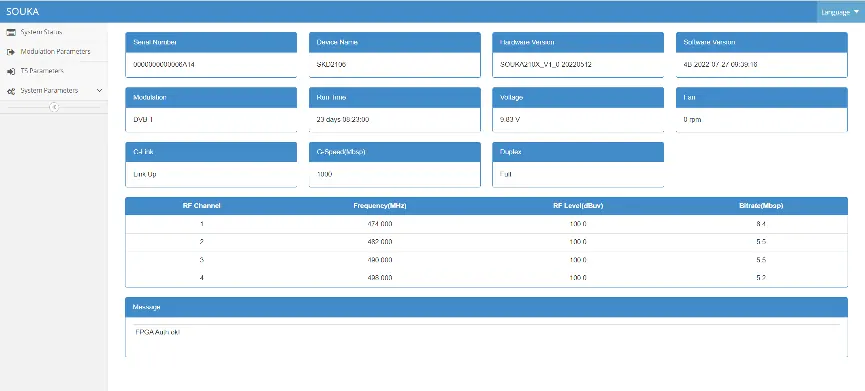Select the G-Speed value 1000
Viewport: 865px width, 391px height.
pos(324,174)
